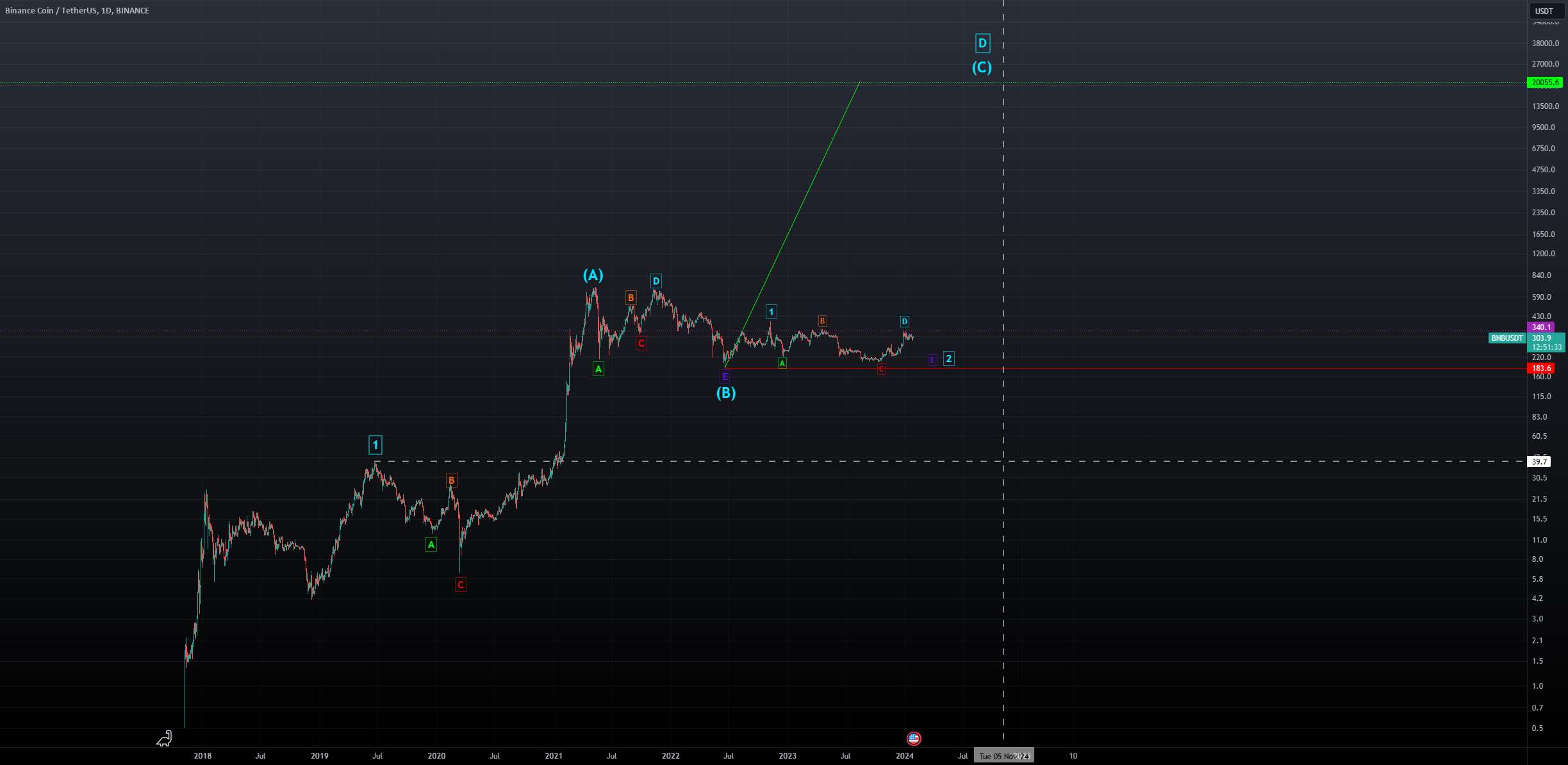Select the boxed 2 wave label

click(949, 359)
